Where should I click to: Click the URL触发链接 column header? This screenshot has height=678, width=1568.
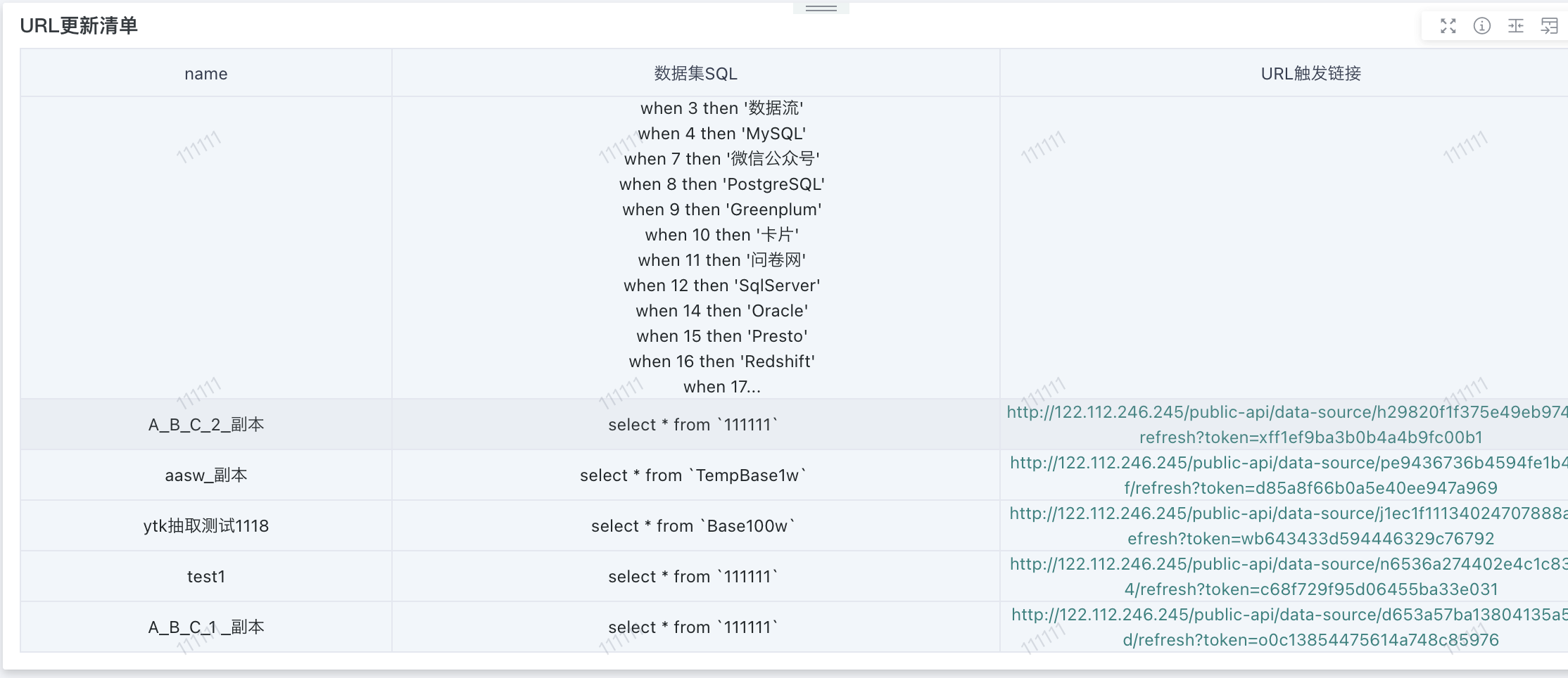point(1310,74)
